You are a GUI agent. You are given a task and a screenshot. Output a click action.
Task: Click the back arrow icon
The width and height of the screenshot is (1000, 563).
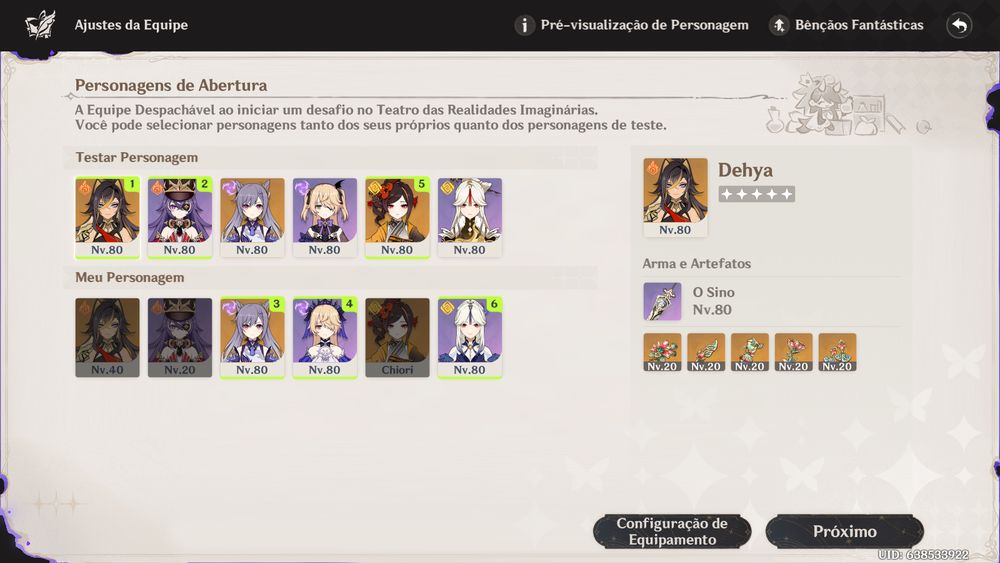coord(959,26)
